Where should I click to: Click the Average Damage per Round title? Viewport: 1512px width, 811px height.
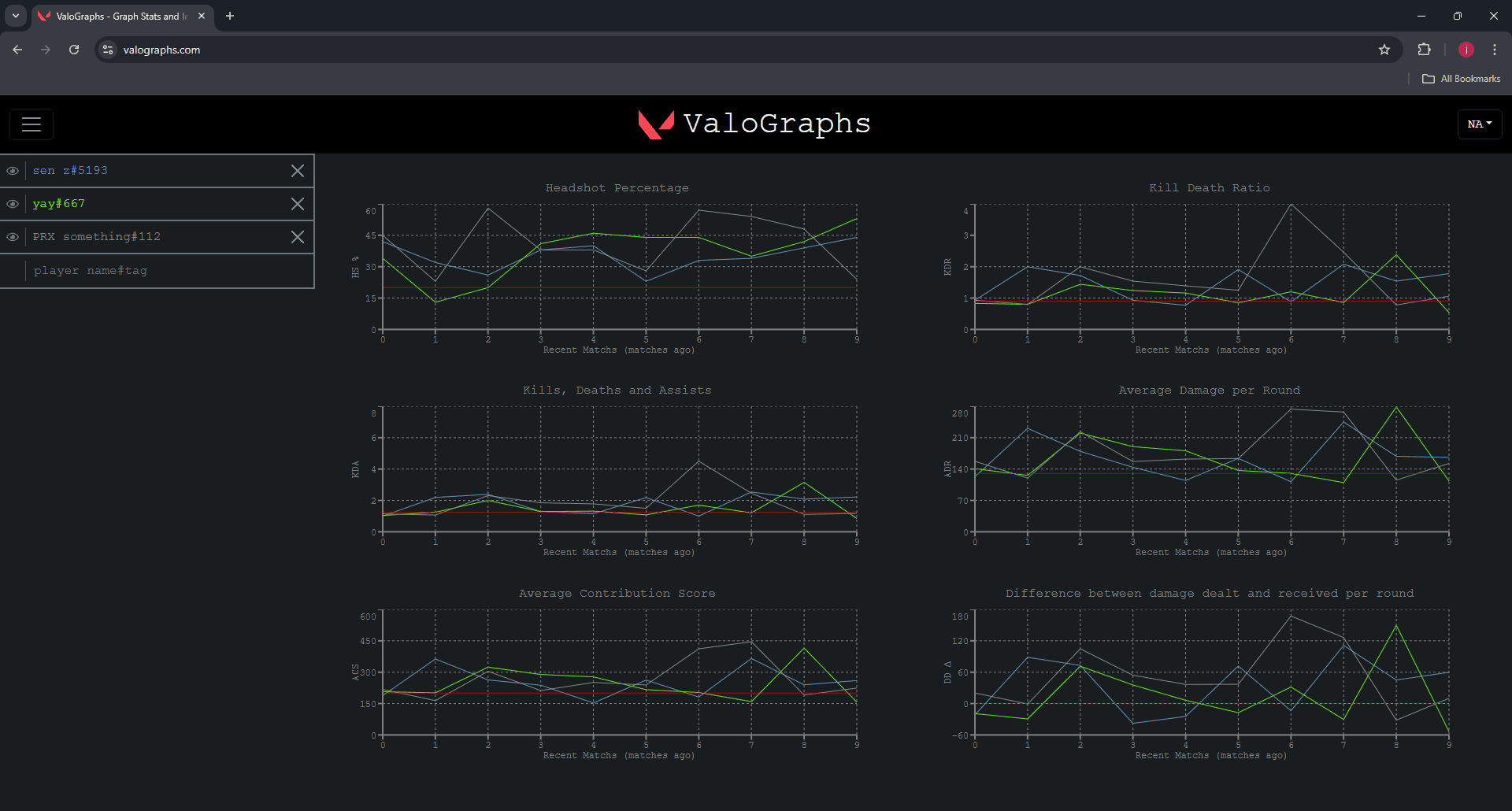point(1210,391)
